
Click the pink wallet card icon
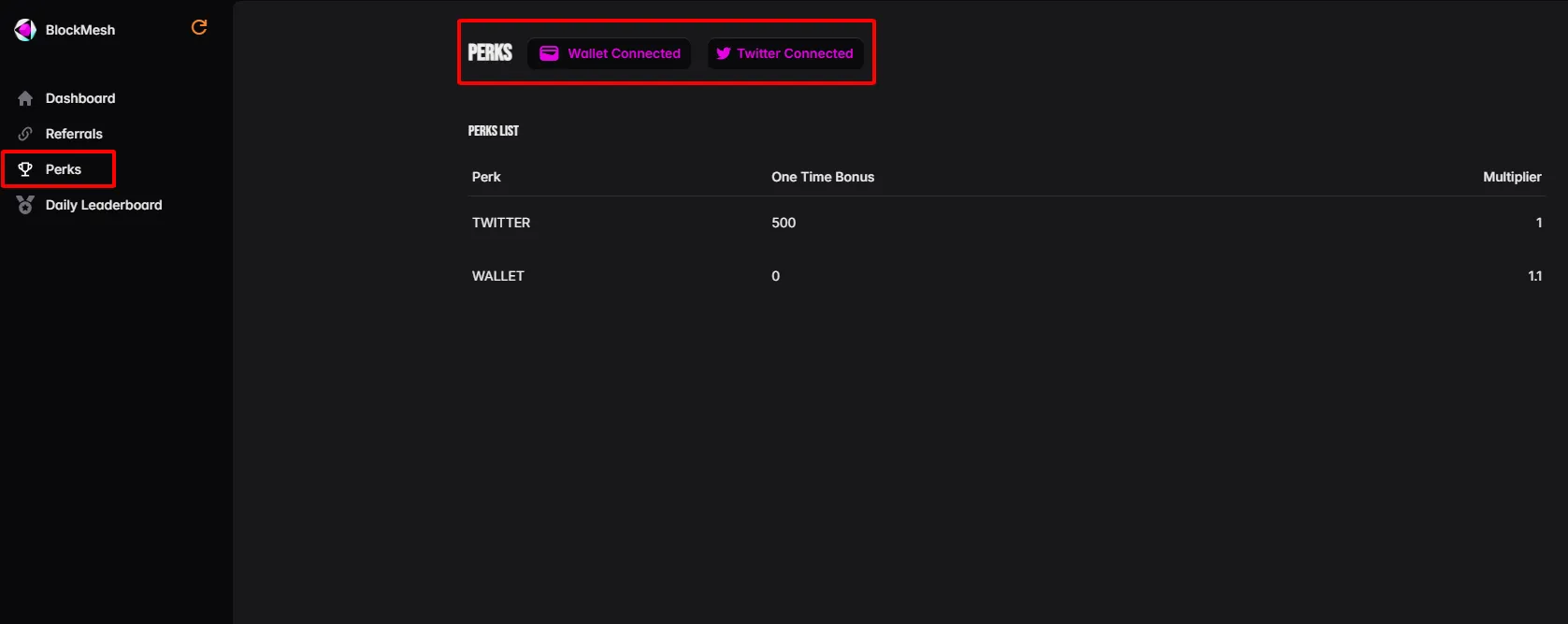[550, 53]
